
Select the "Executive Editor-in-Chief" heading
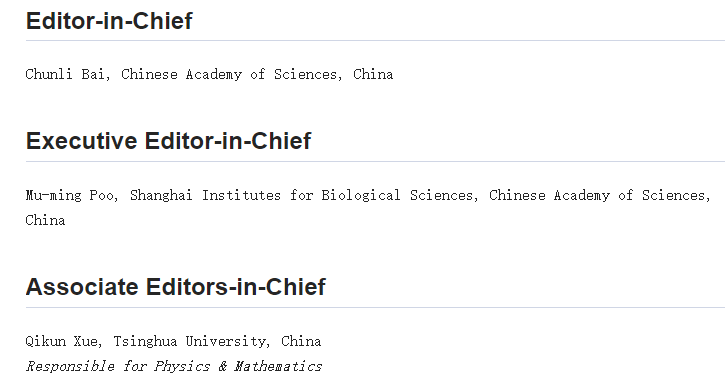tap(169, 141)
